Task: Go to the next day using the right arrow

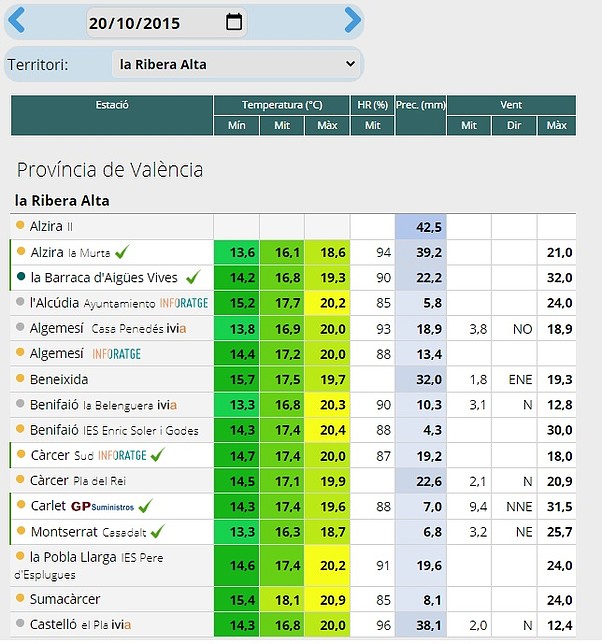Action: click(x=352, y=20)
